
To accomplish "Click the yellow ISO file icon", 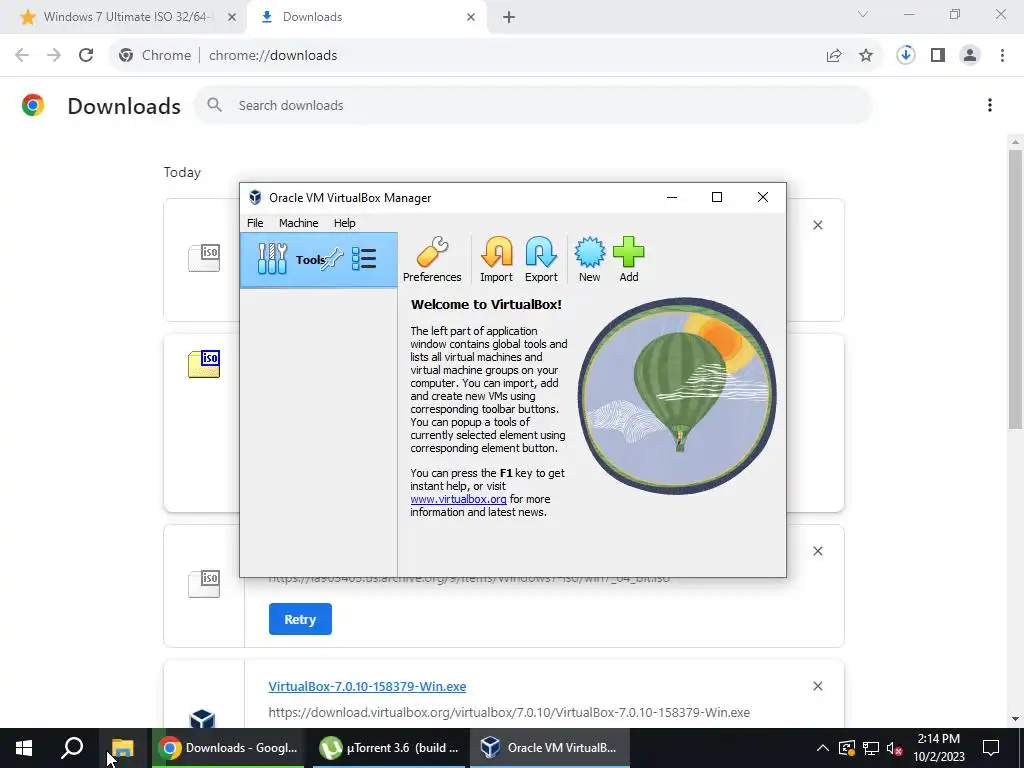I will 204,364.
